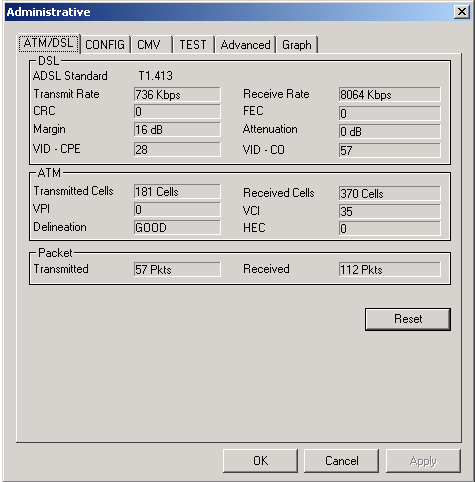Click the Received Cells label
Screen dimensions: 475x482
tap(279, 193)
